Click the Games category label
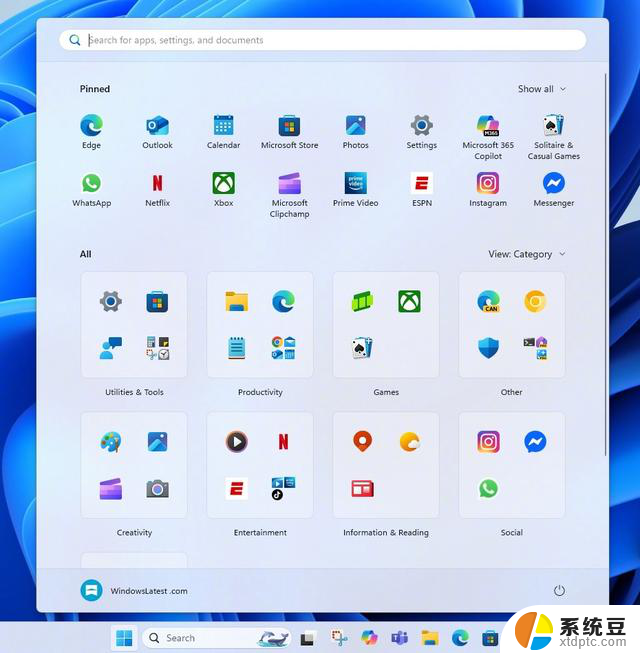The image size is (640, 653). point(386,392)
